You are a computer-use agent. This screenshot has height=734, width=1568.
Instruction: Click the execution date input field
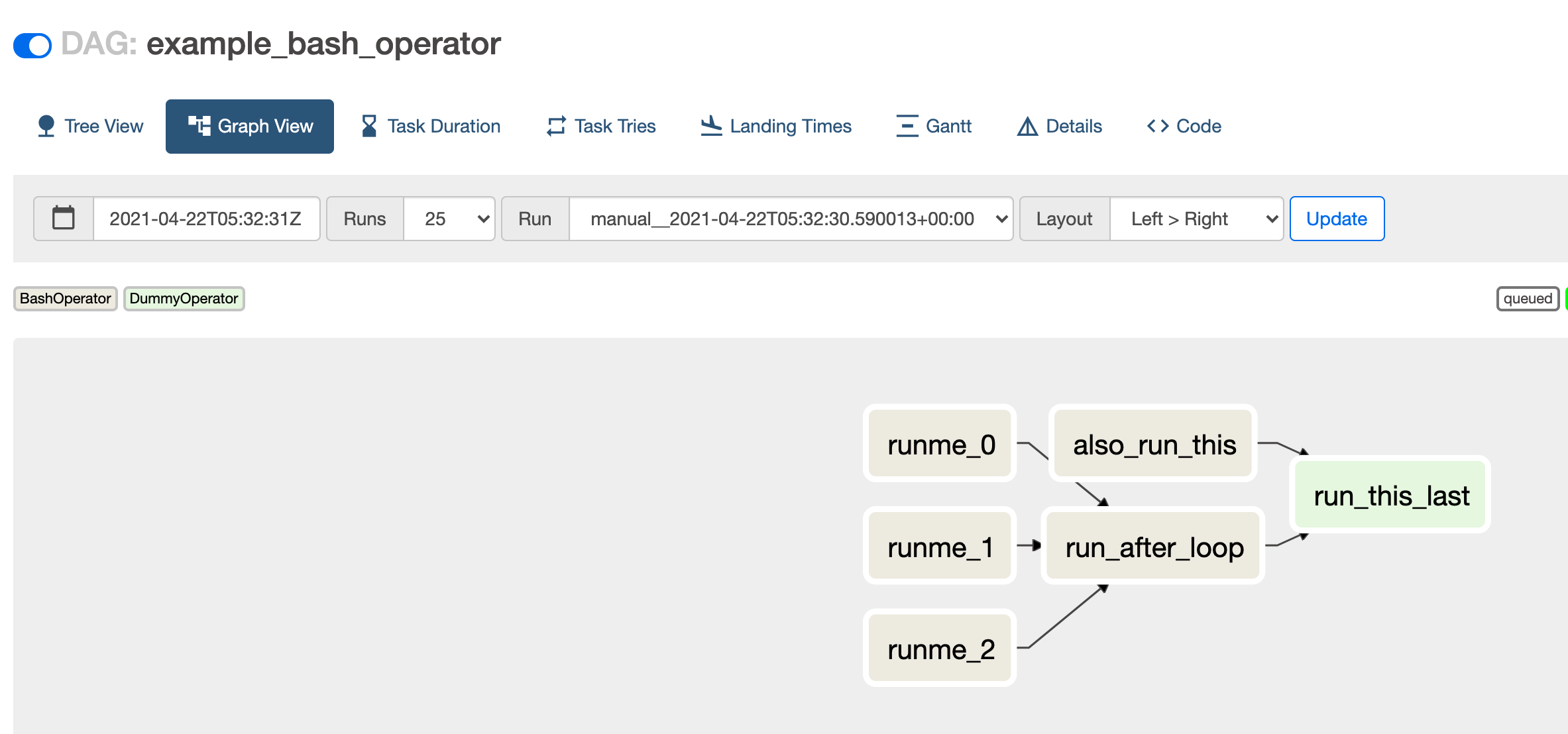[x=206, y=219]
